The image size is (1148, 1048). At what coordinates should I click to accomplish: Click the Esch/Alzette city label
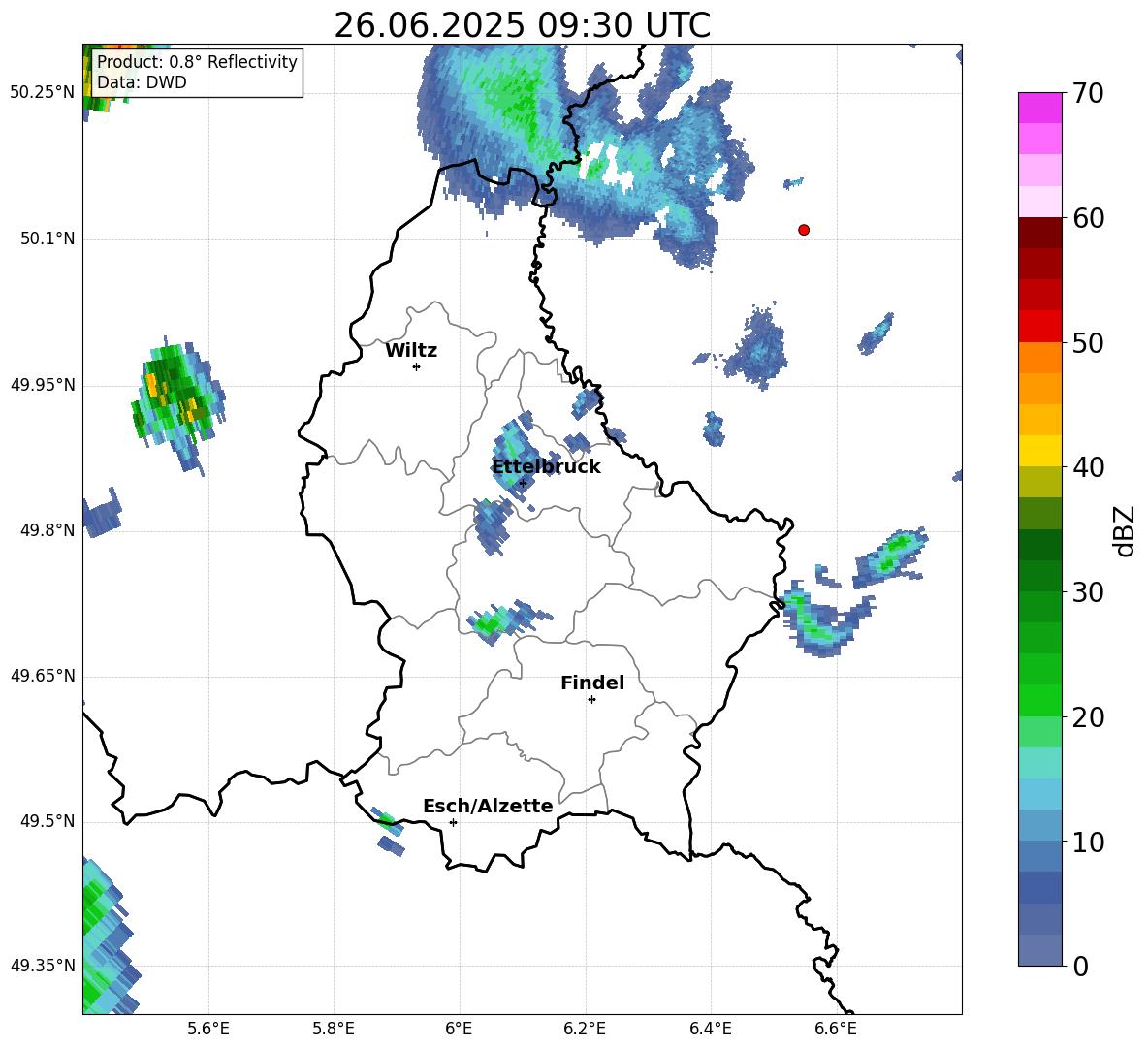point(488,806)
